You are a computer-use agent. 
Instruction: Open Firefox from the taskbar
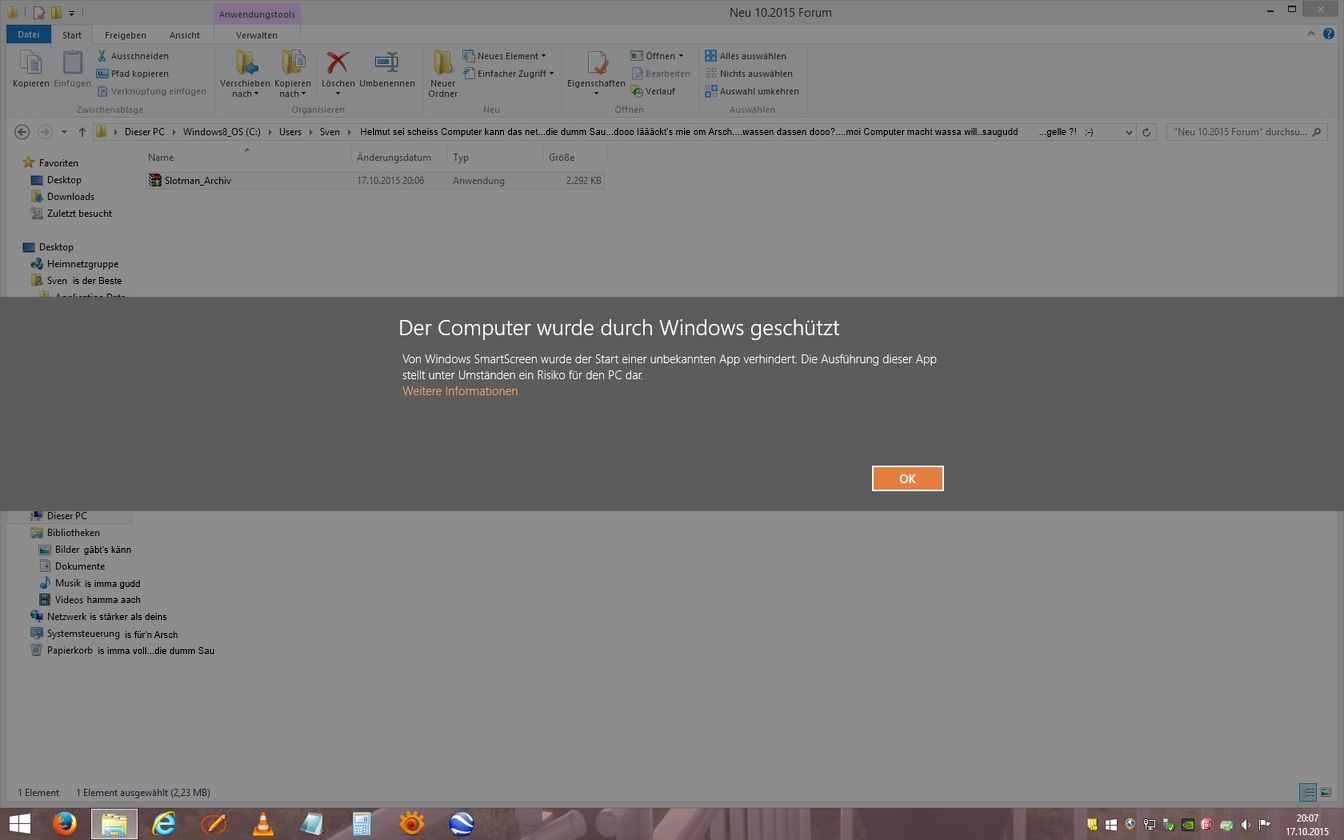(65, 823)
